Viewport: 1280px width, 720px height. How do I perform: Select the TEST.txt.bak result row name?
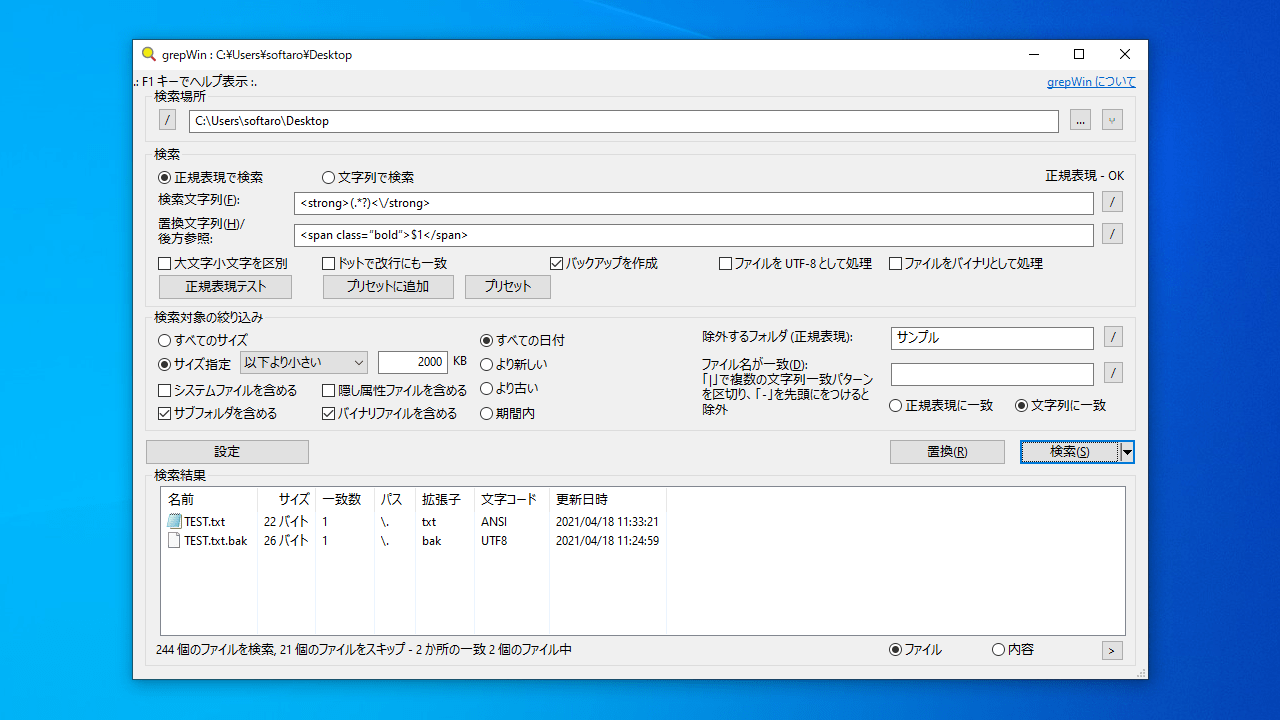point(216,541)
